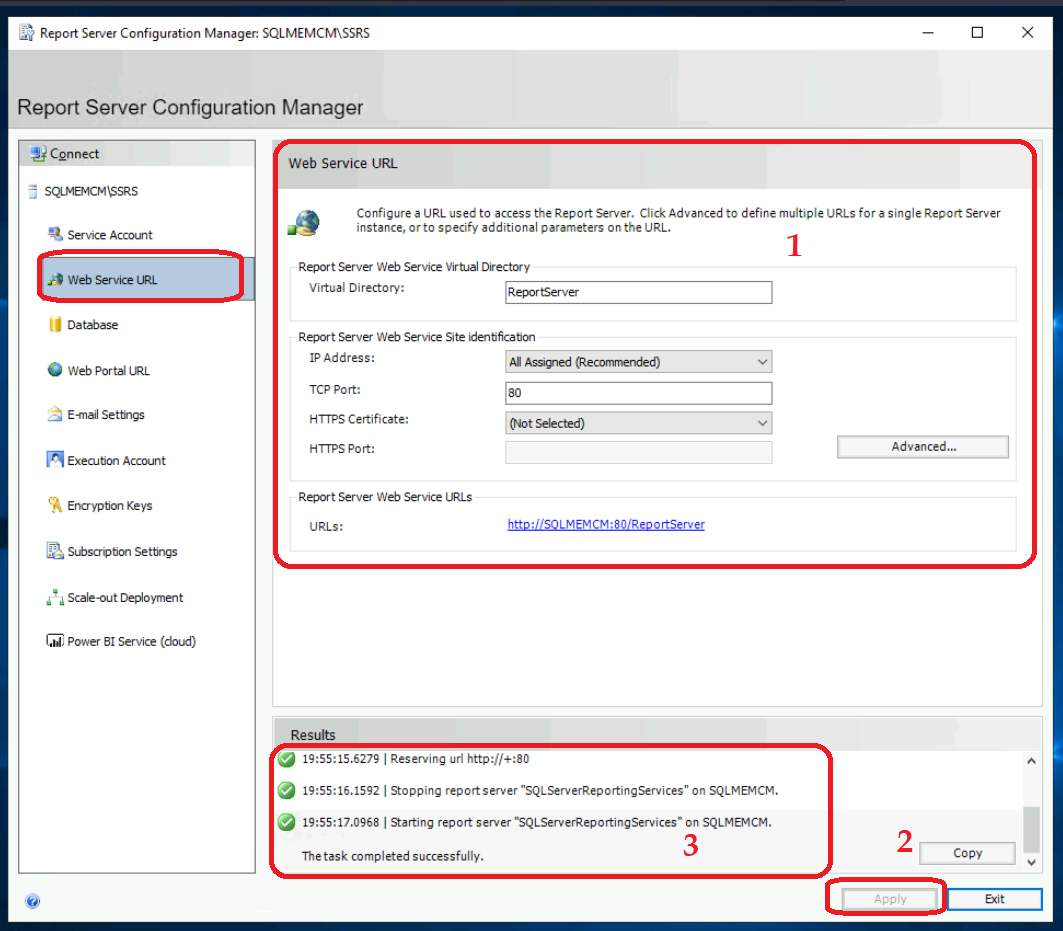Click the Copy results button
The width and height of the screenshot is (1063, 931).
click(x=967, y=853)
